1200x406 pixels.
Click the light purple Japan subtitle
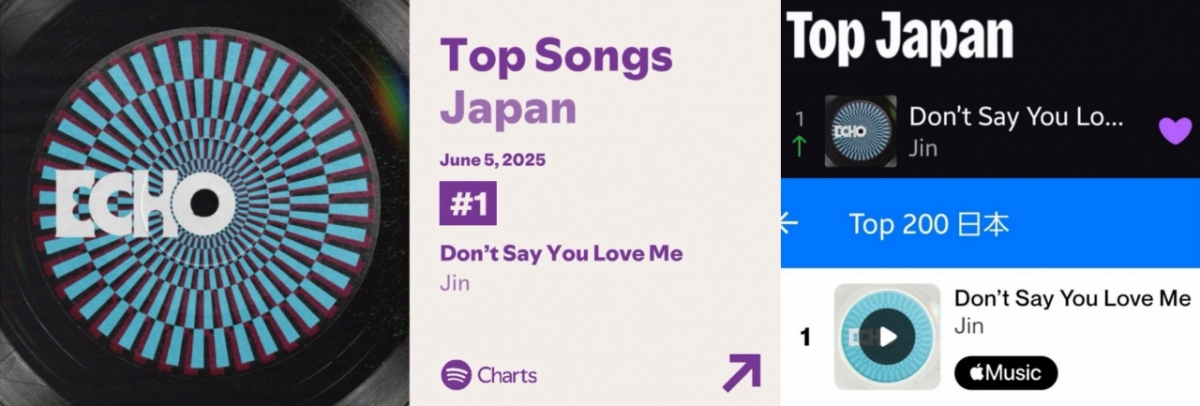[x=507, y=107]
